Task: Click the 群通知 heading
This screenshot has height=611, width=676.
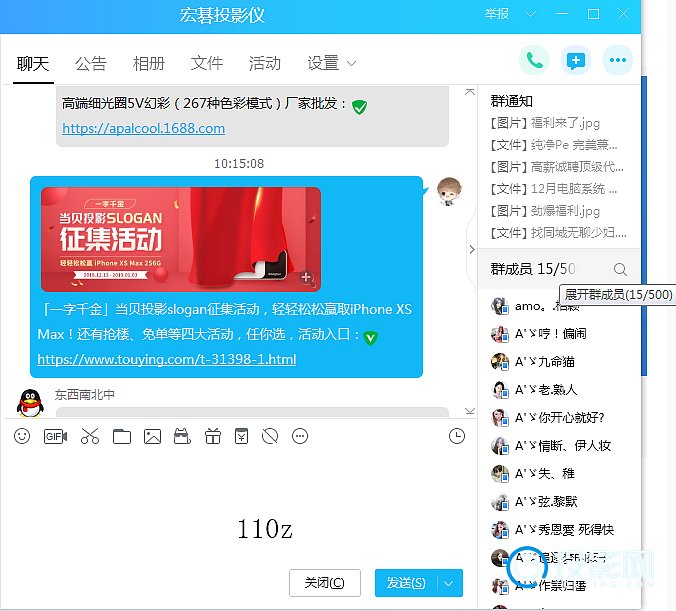Action: tap(511, 101)
